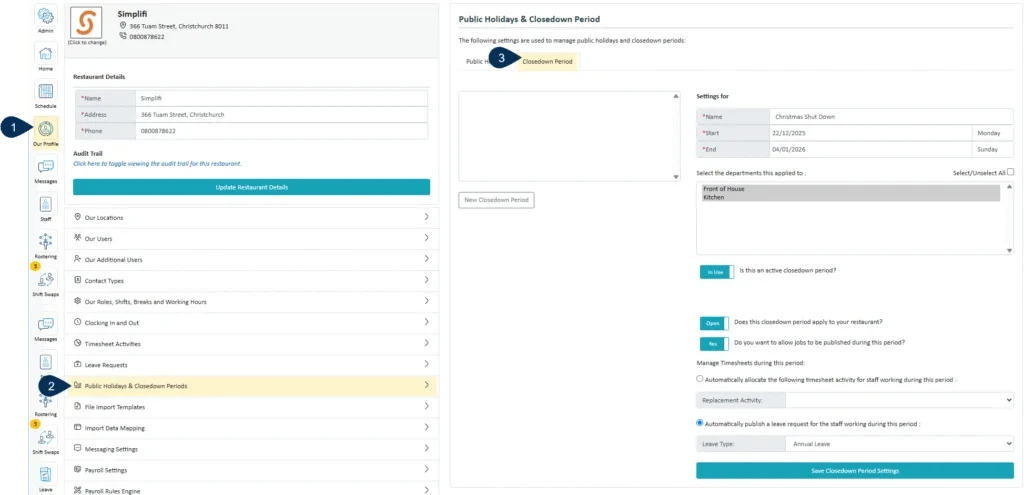Click the Payroll Settings row icon
This screenshot has width=1024, height=495.
[x=78, y=470]
